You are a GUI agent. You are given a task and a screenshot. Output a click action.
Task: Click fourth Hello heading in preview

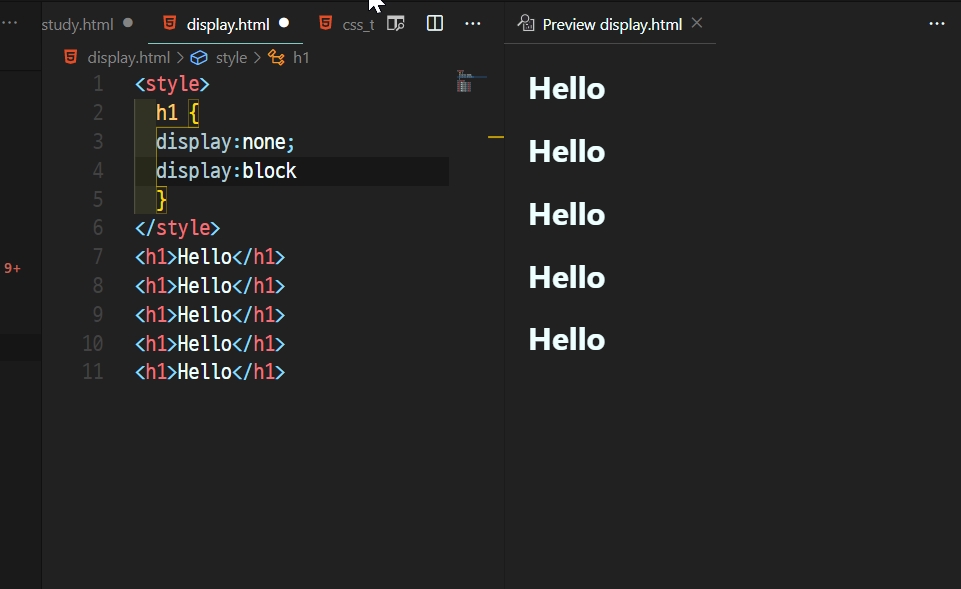[x=567, y=278]
